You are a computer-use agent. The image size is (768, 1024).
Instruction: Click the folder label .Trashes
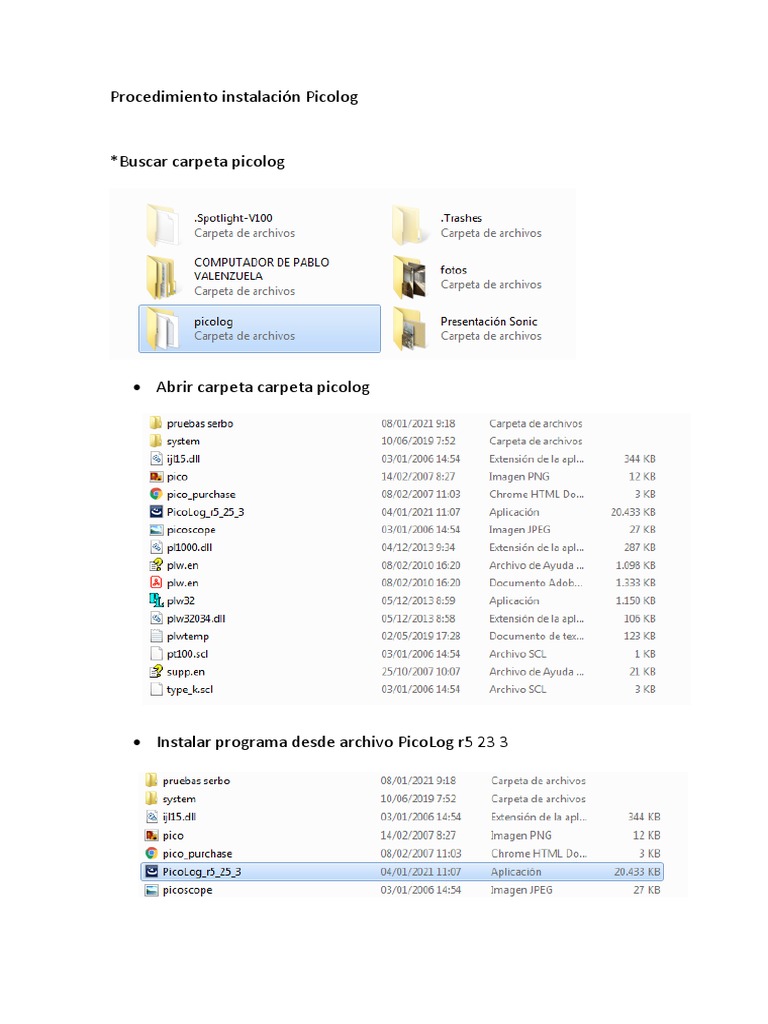(x=461, y=218)
